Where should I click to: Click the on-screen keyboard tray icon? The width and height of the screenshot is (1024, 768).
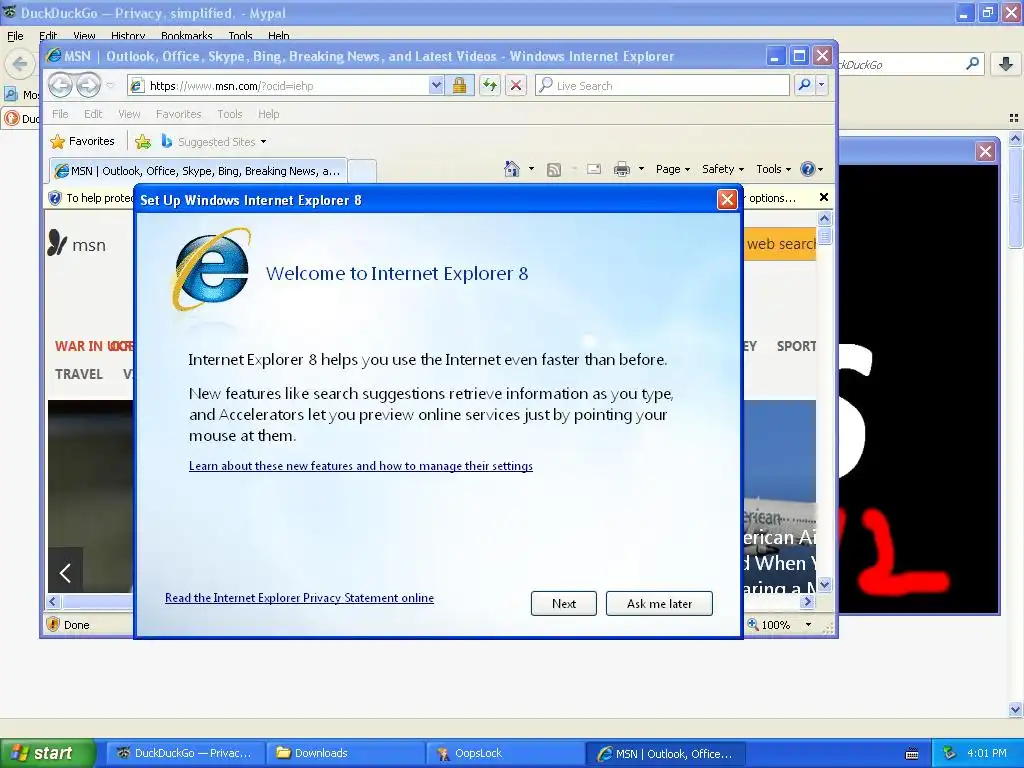pyautogui.click(x=912, y=754)
